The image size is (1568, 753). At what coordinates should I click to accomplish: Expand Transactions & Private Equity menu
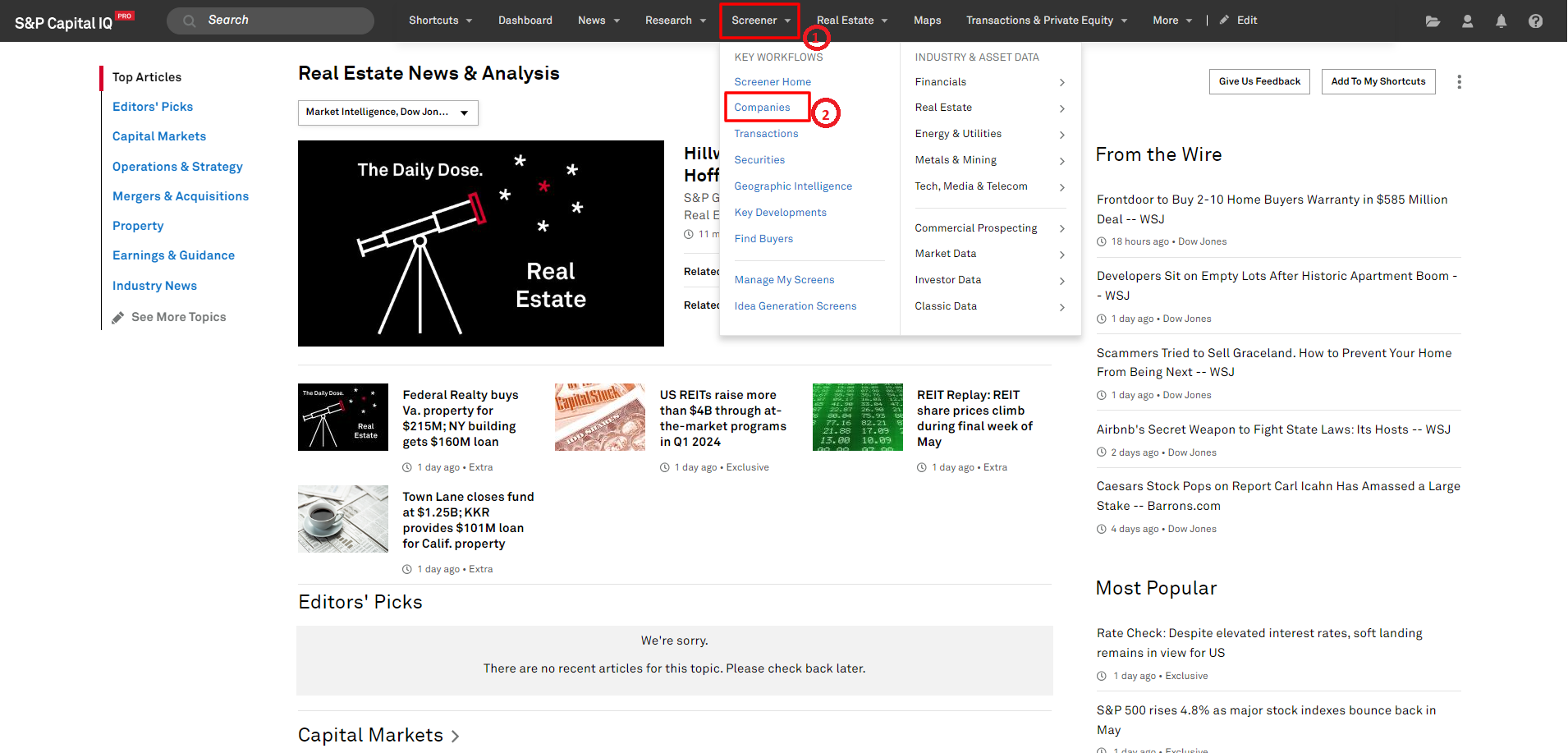click(x=1047, y=21)
